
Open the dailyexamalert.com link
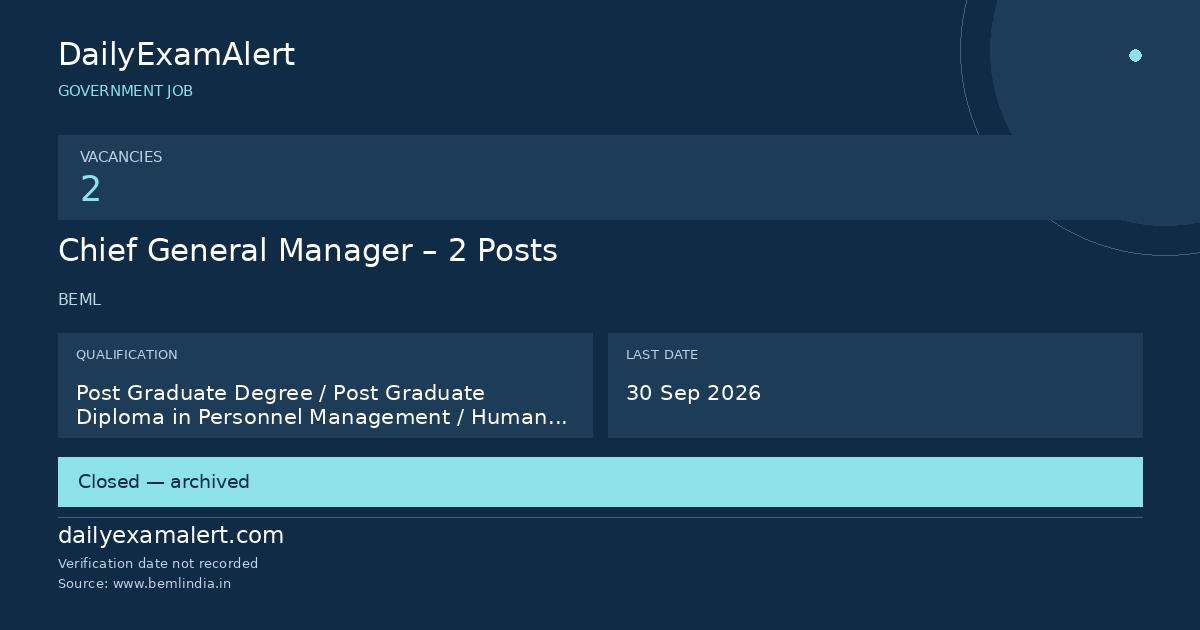(x=171, y=536)
